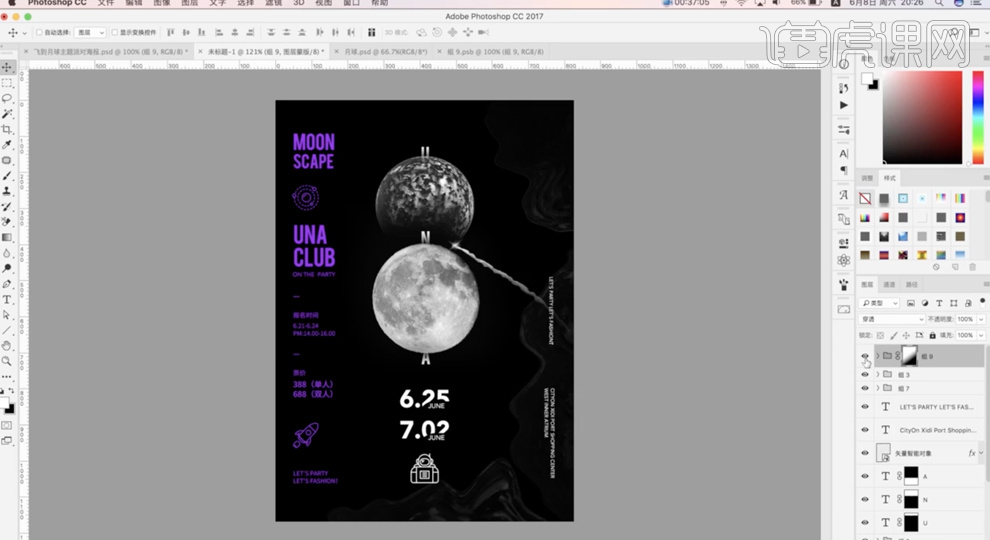The height and width of the screenshot is (540, 990).
Task: Select the Path Selection arrow tool
Action: coord(7,315)
